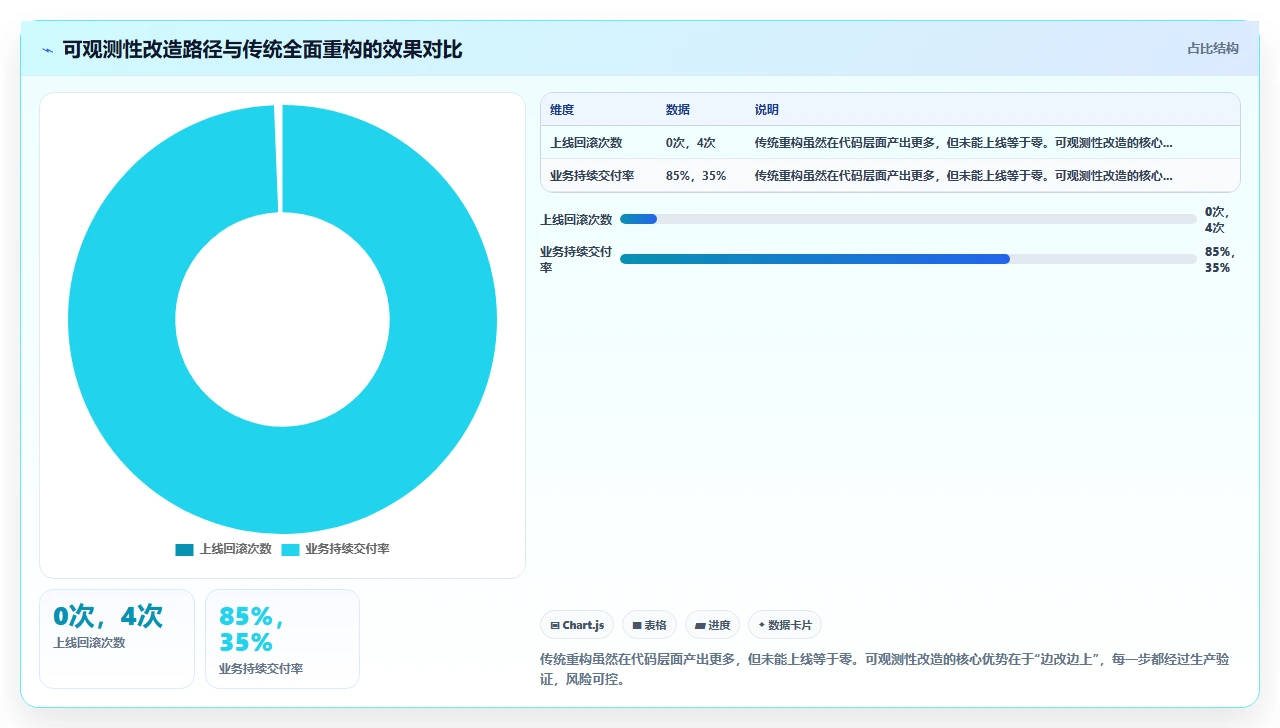Click the Chart.js tag chip

(x=577, y=625)
